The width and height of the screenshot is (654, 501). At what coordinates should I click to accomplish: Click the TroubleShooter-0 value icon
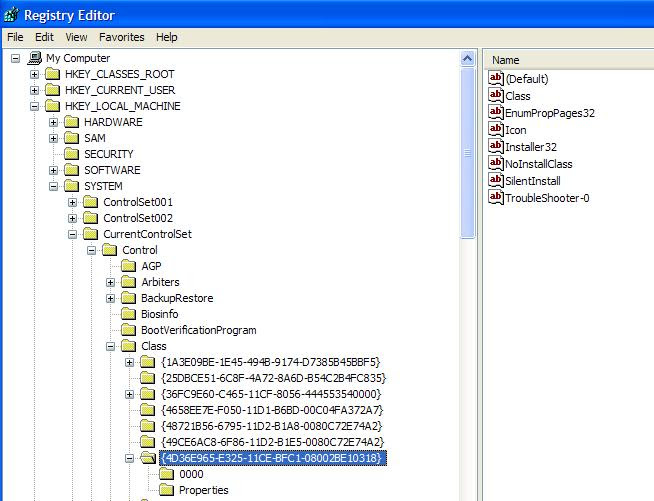[x=496, y=198]
